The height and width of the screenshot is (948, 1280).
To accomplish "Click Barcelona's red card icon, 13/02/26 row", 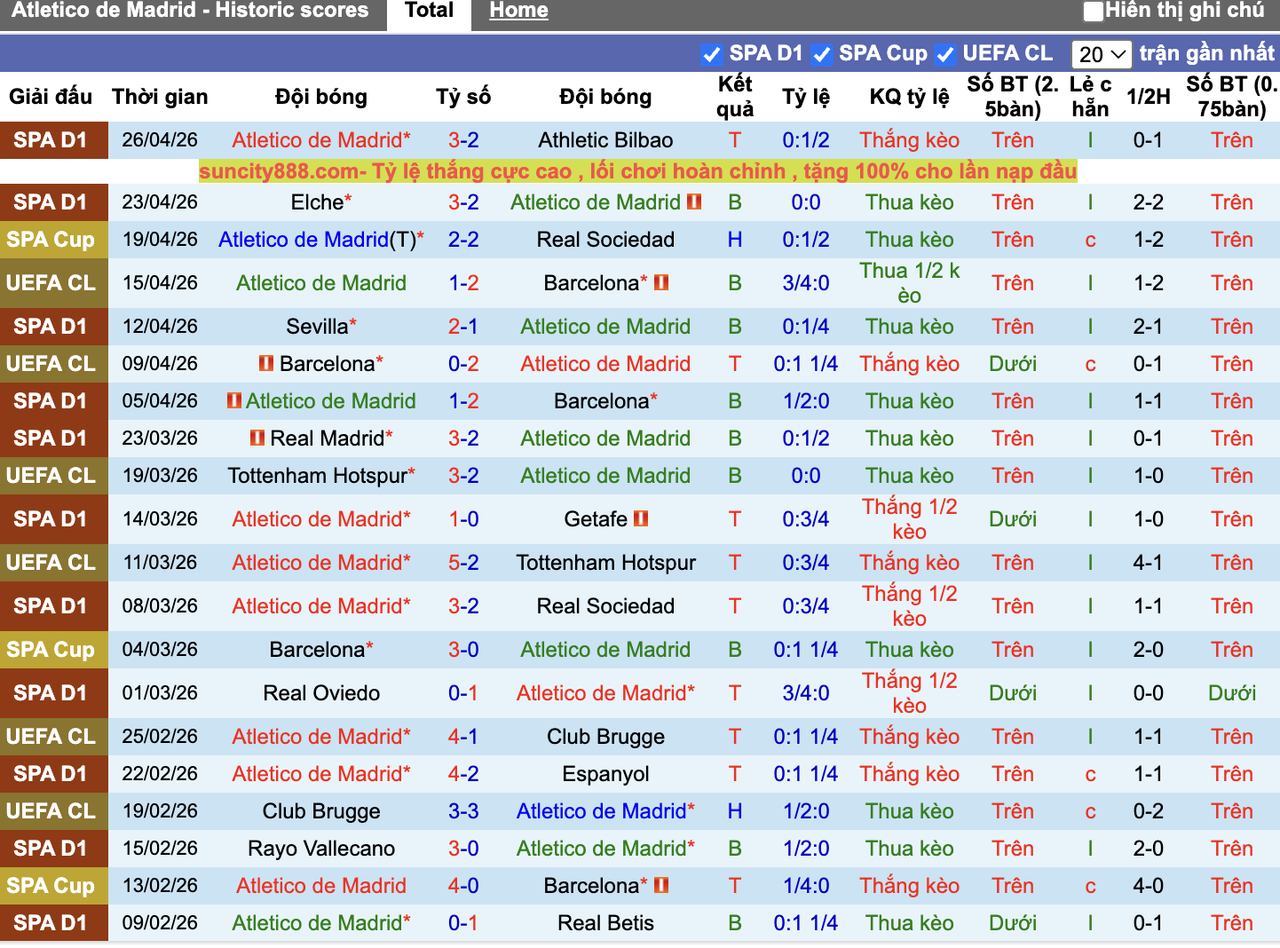I will click(x=661, y=886).
